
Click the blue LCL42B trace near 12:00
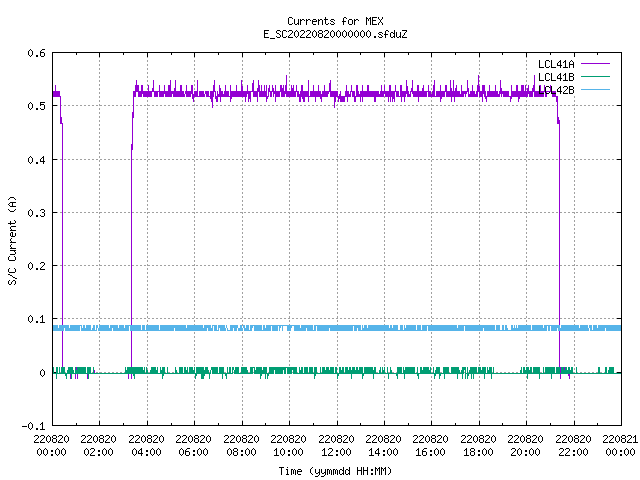point(337,328)
